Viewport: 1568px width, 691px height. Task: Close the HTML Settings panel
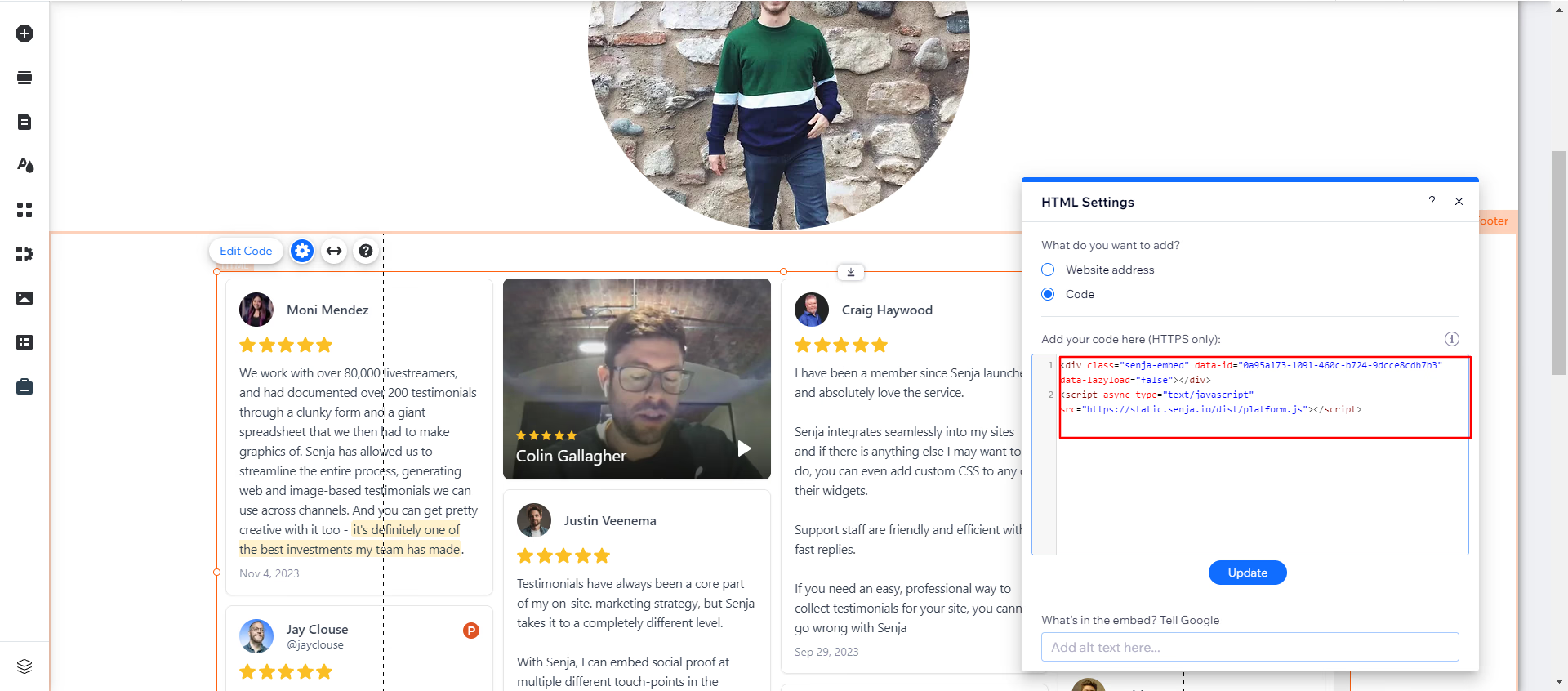[x=1459, y=201]
